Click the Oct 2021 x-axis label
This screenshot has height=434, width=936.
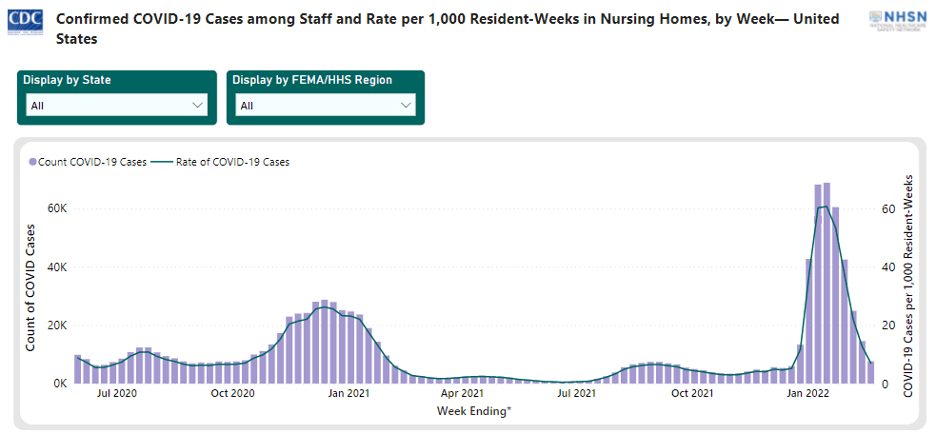coord(692,394)
